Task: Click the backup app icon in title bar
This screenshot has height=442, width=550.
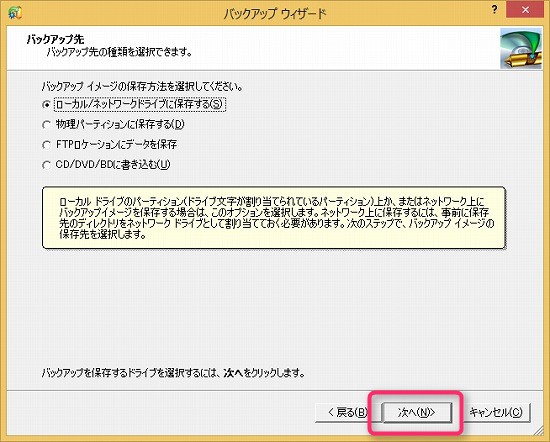Action: click(15, 13)
